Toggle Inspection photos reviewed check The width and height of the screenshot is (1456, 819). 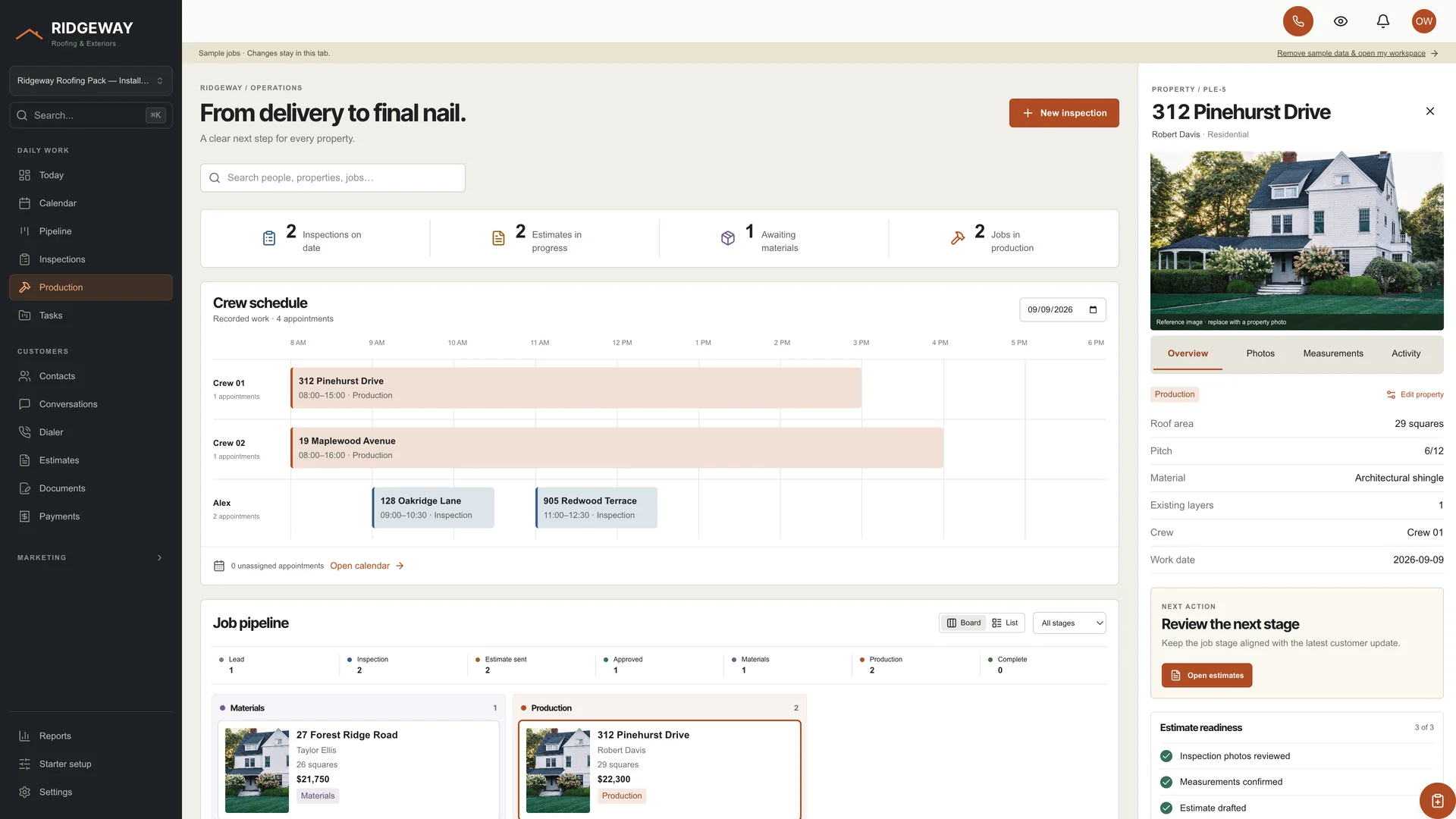pyautogui.click(x=1166, y=756)
